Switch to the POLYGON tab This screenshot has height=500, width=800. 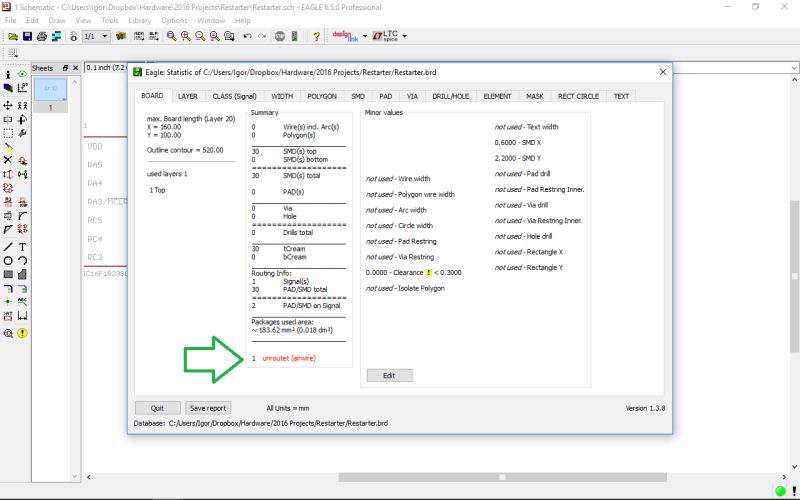point(321,96)
